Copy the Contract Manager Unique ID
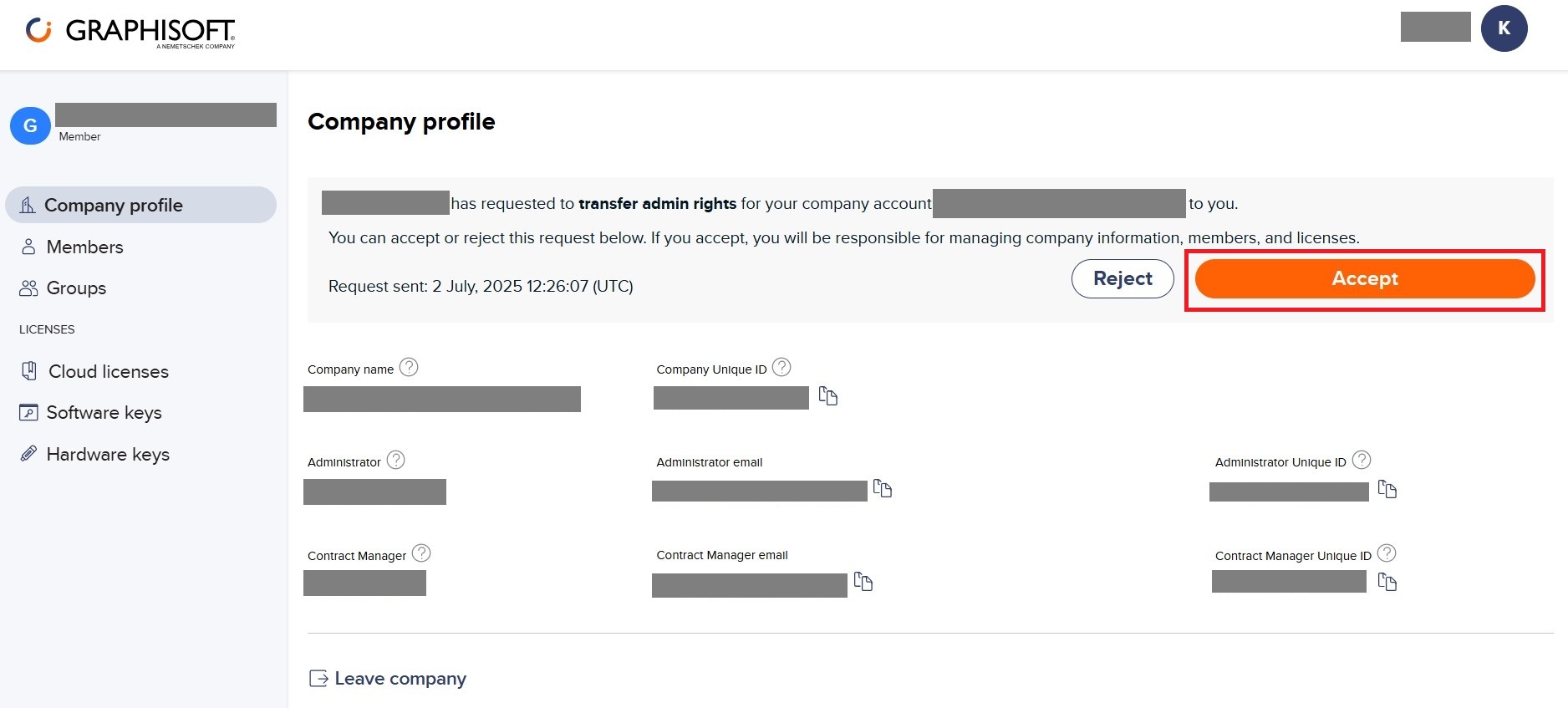Viewport: 1568px width, 708px height. pyautogui.click(x=1387, y=582)
